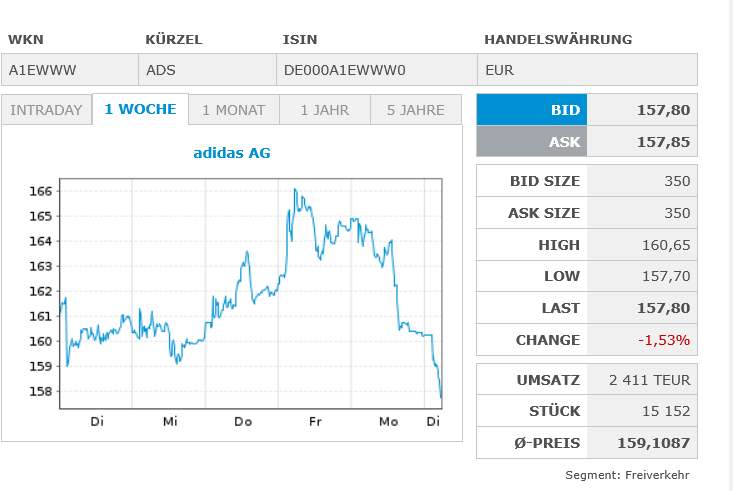Viewport: 733px width, 491px height.
Task: Click the Segment: Freiverkehr text
Action: (x=627, y=475)
